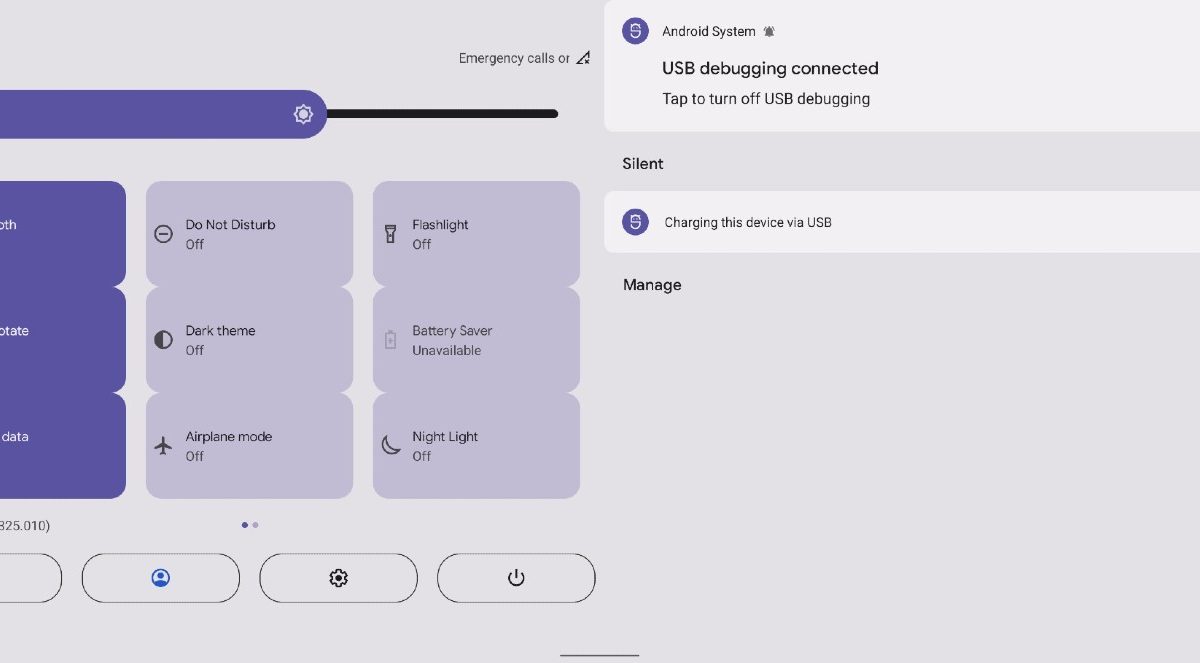Screen dimensions: 1200x663
Task: Click the Charging via USB notification icon
Action: coord(635,222)
